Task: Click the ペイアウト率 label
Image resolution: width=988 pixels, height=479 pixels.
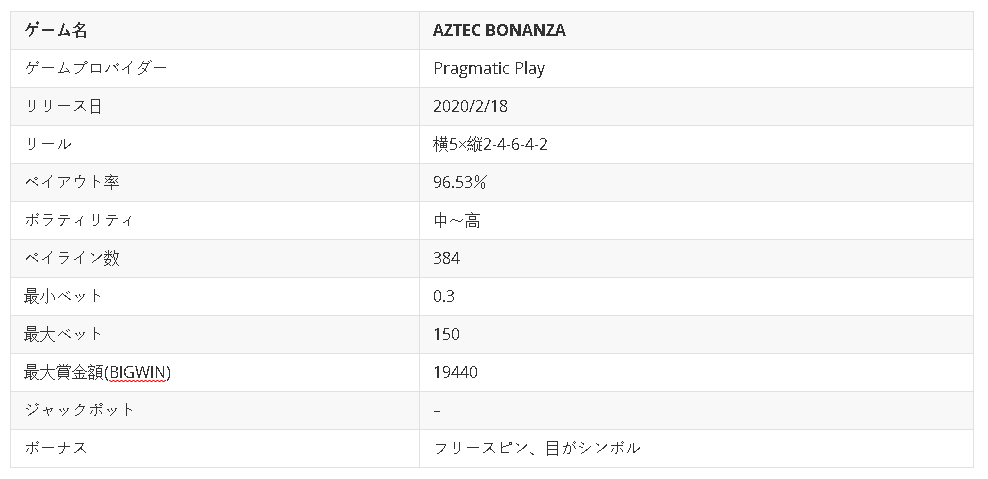Action: 72,182
